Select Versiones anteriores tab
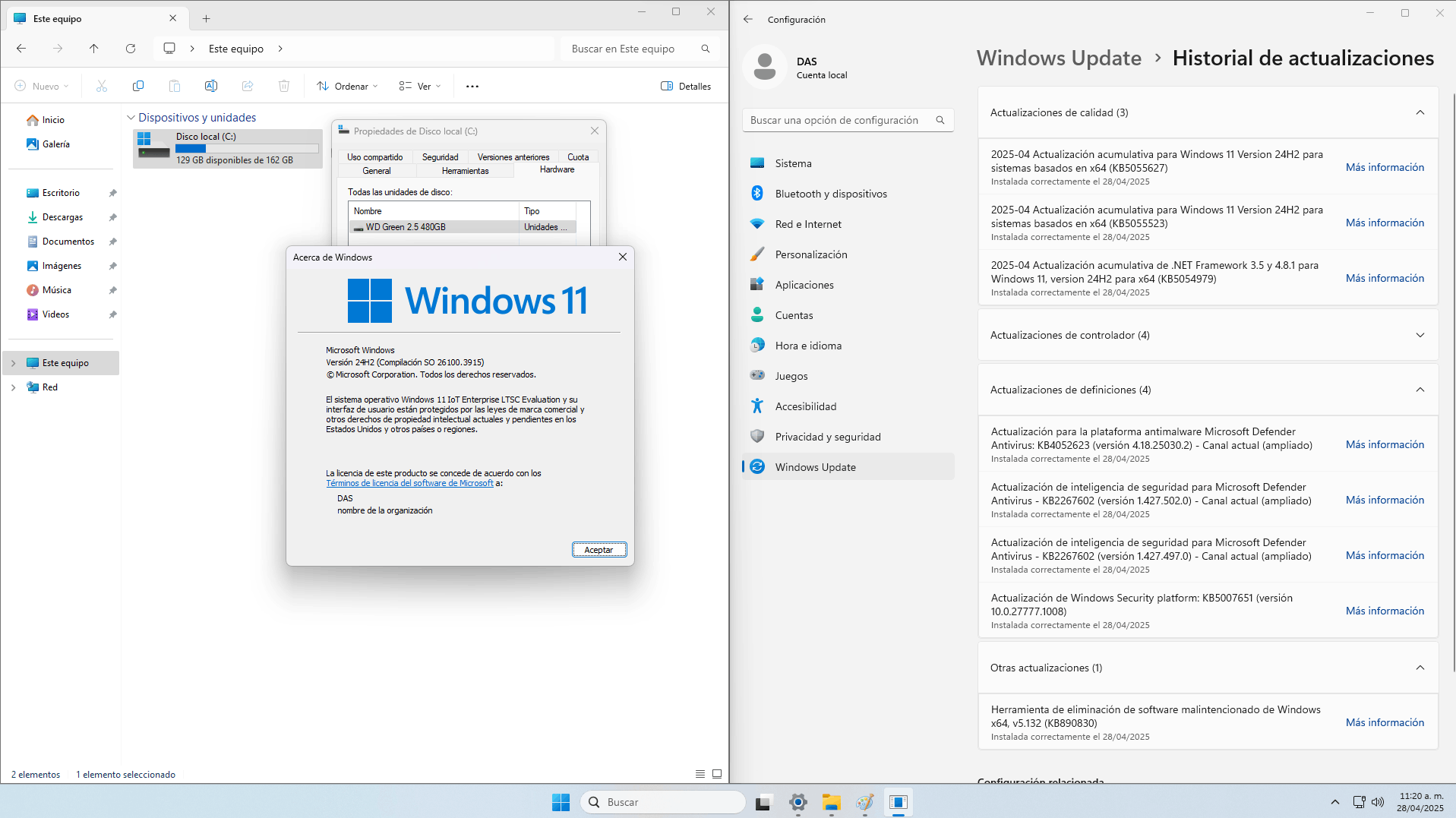The height and width of the screenshot is (818, 1456). tap(513, 157)
